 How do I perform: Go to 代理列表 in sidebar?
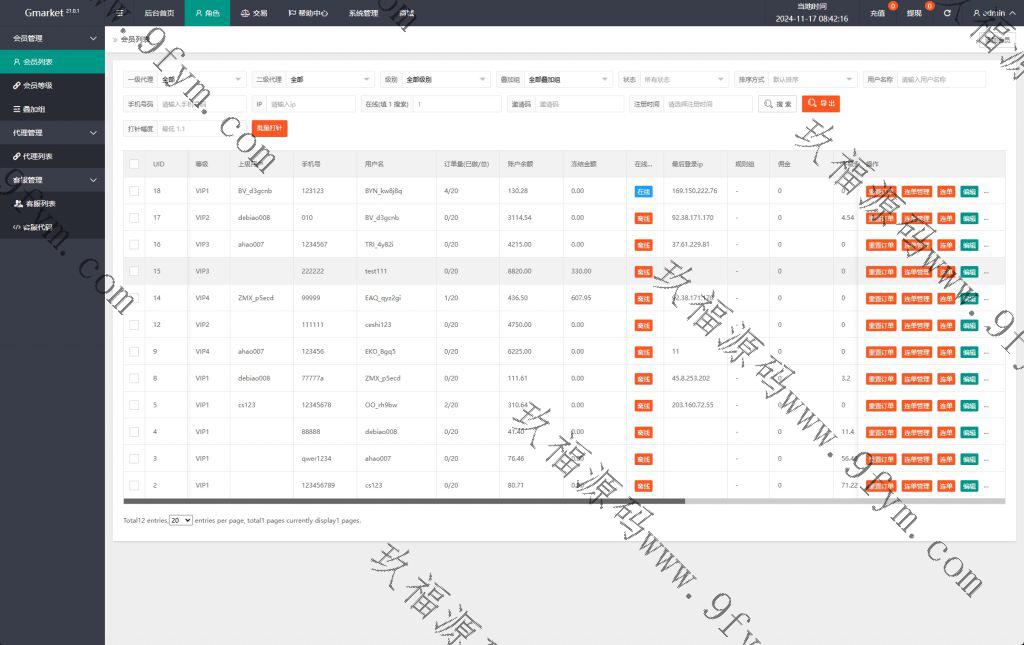(38, 156)
